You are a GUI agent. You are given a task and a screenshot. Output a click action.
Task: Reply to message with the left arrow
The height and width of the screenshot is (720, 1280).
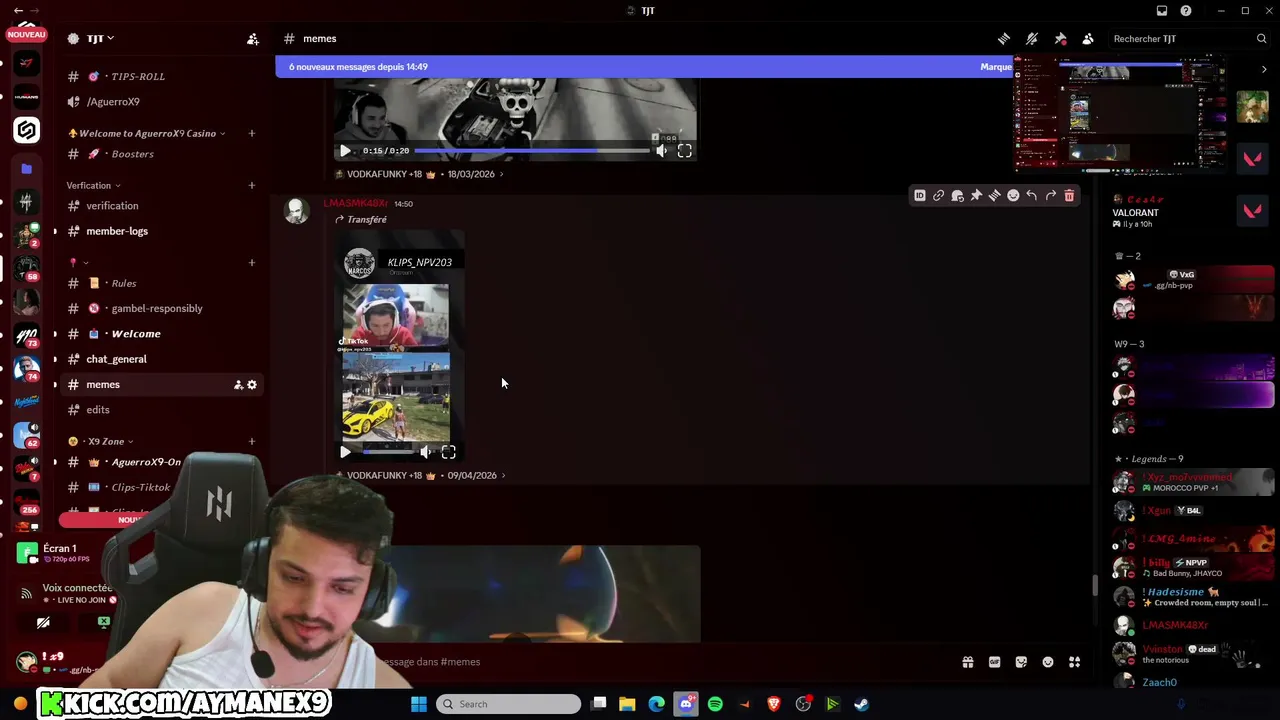coord(1032,196)
